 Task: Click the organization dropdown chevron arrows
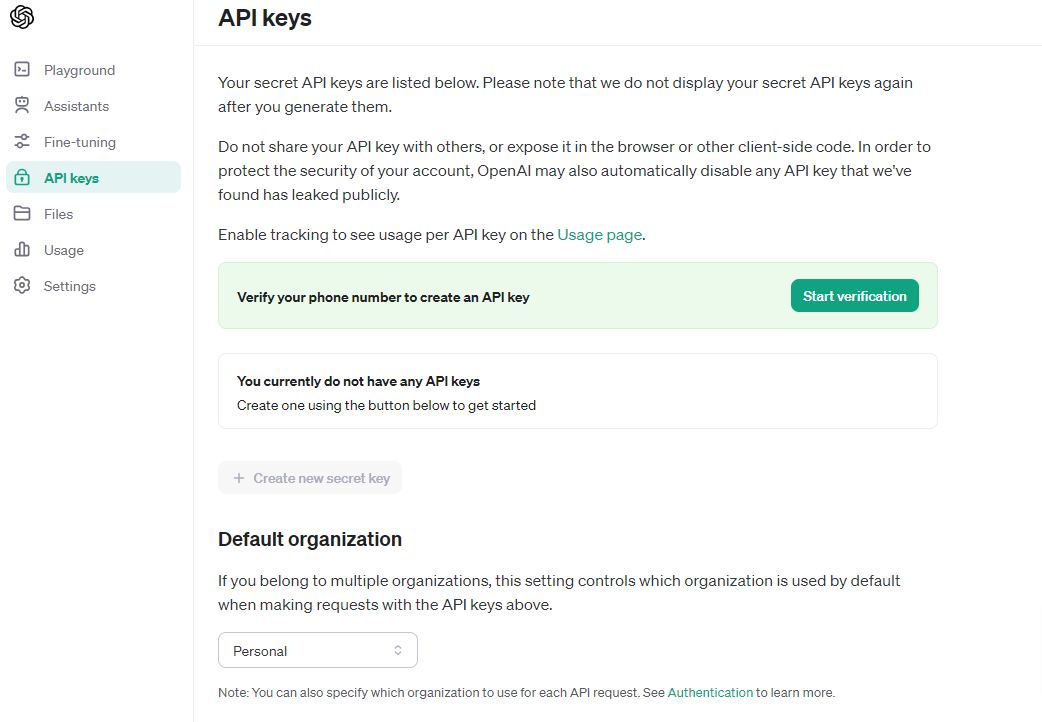point(398,651)
